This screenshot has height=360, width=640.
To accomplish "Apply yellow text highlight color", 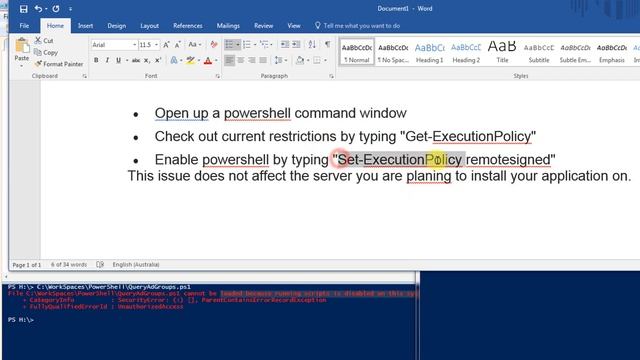I will [x=190, y=60].
